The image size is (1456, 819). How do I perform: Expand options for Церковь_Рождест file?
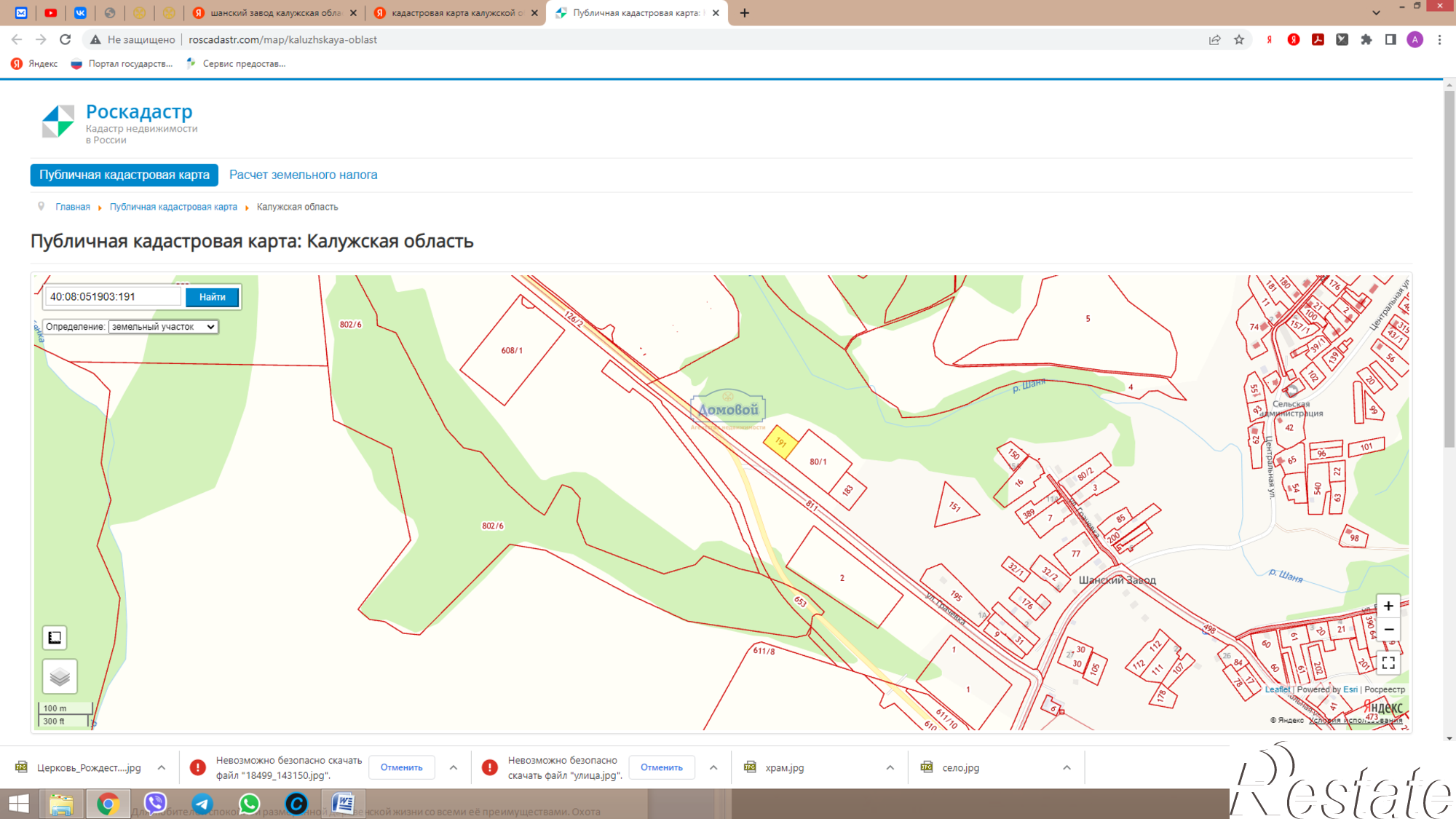coord(162,767)
